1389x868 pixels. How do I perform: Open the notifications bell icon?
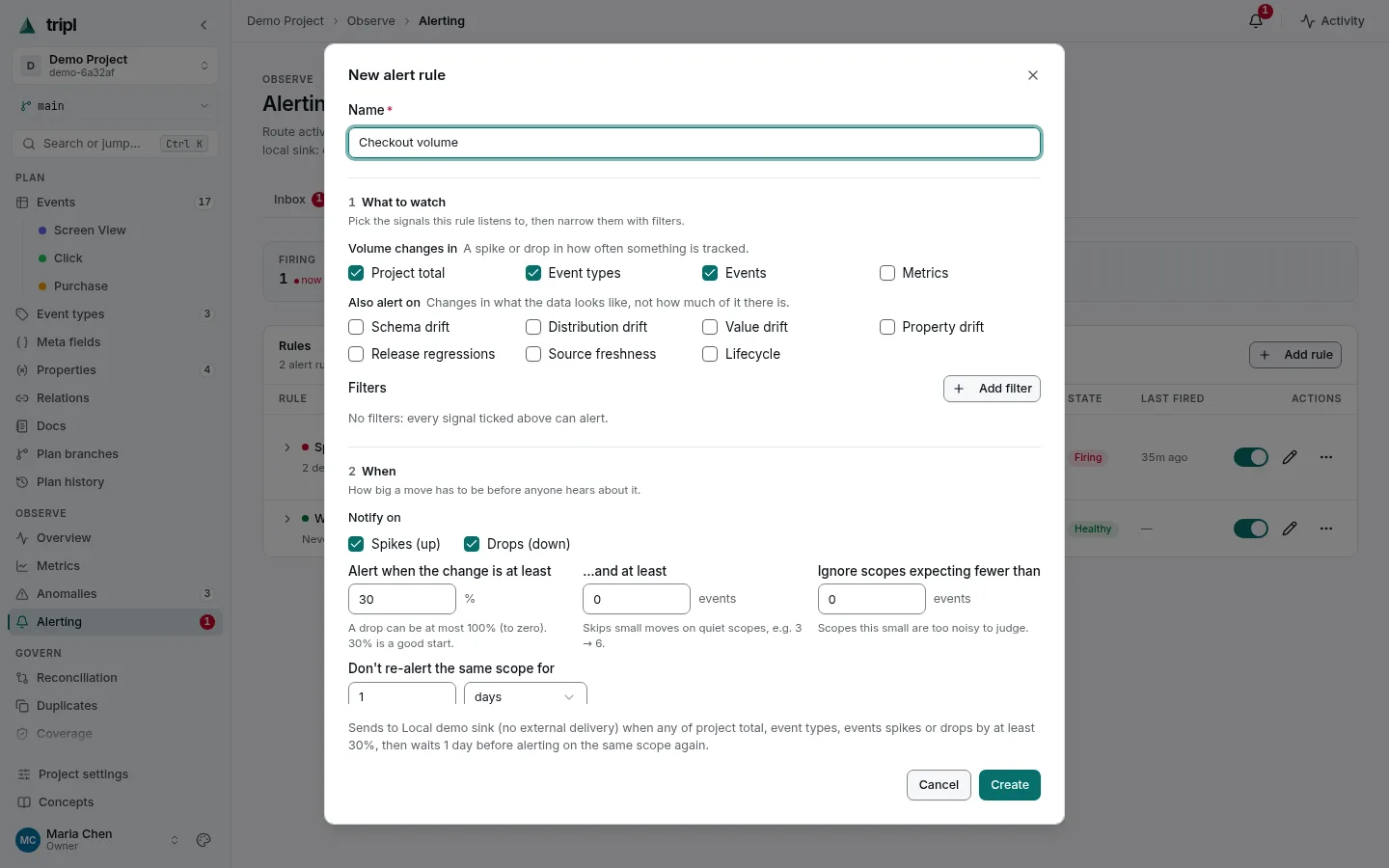tap(1256, 21)
